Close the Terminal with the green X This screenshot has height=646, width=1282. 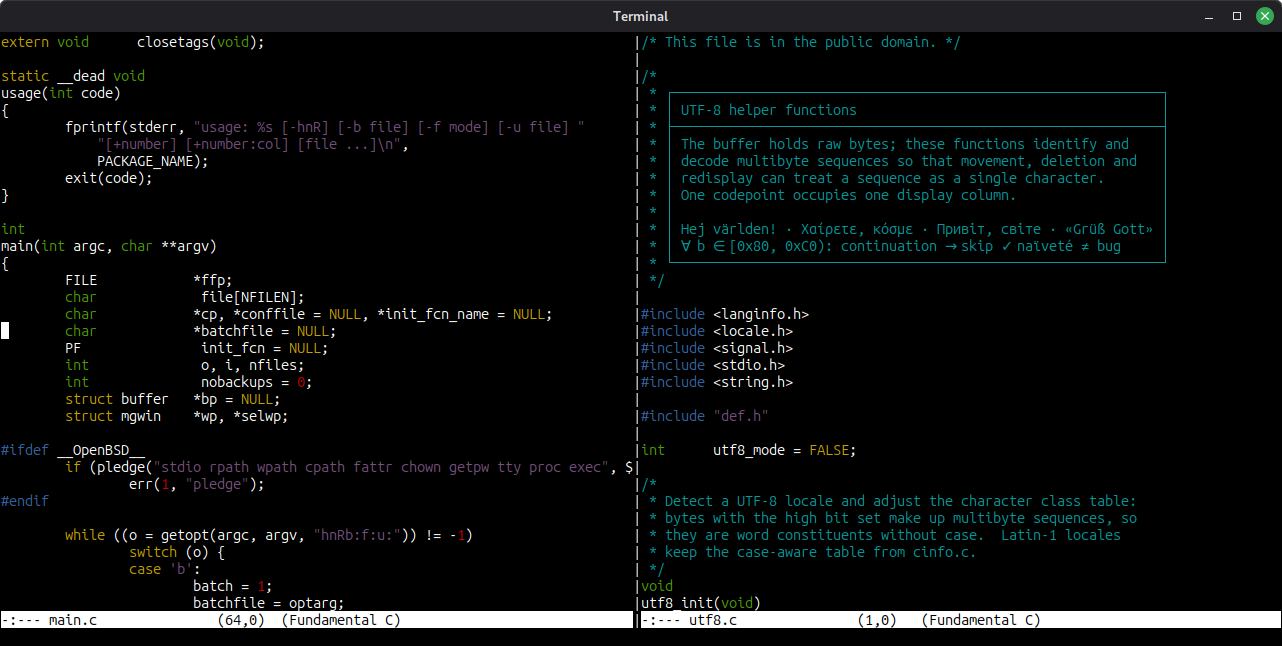tap(1264, 16)
